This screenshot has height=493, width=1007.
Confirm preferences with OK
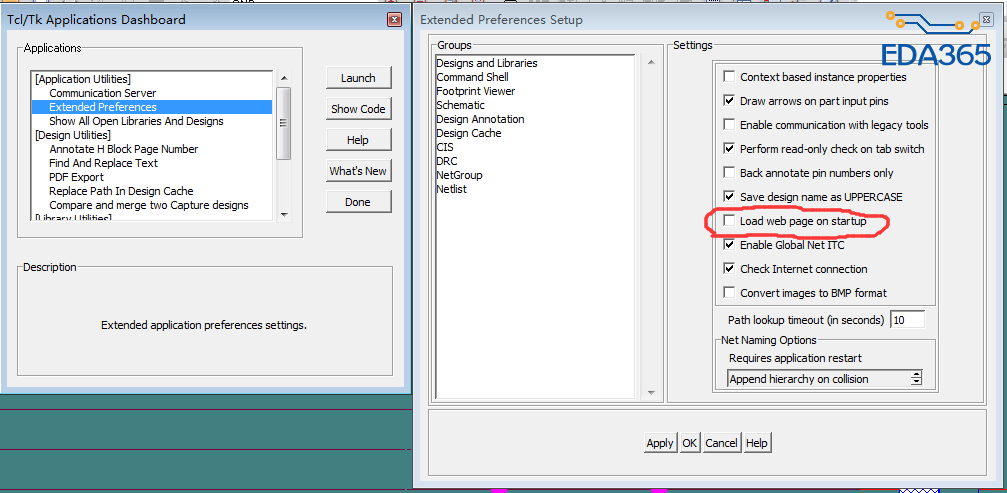(x=690, y=443)
